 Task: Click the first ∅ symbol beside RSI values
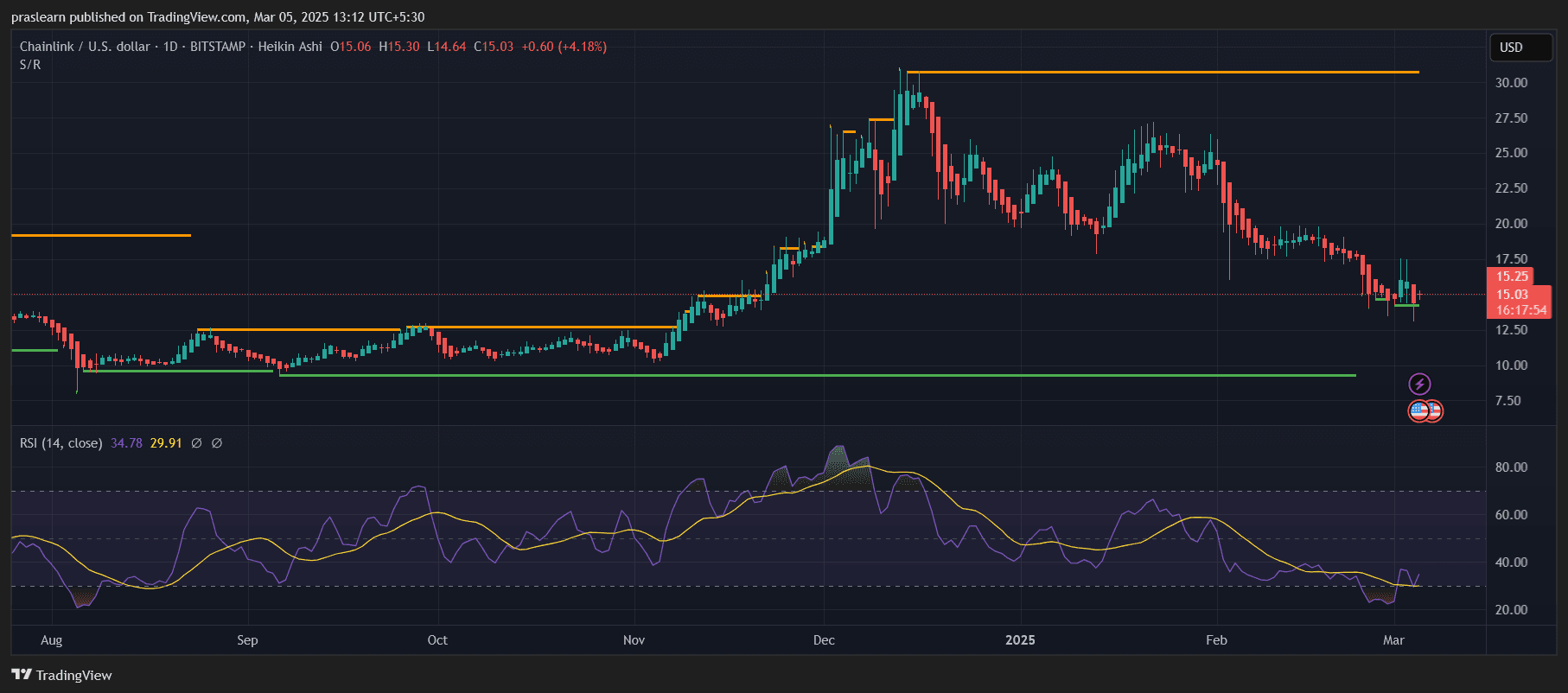(x=196, y=443)
